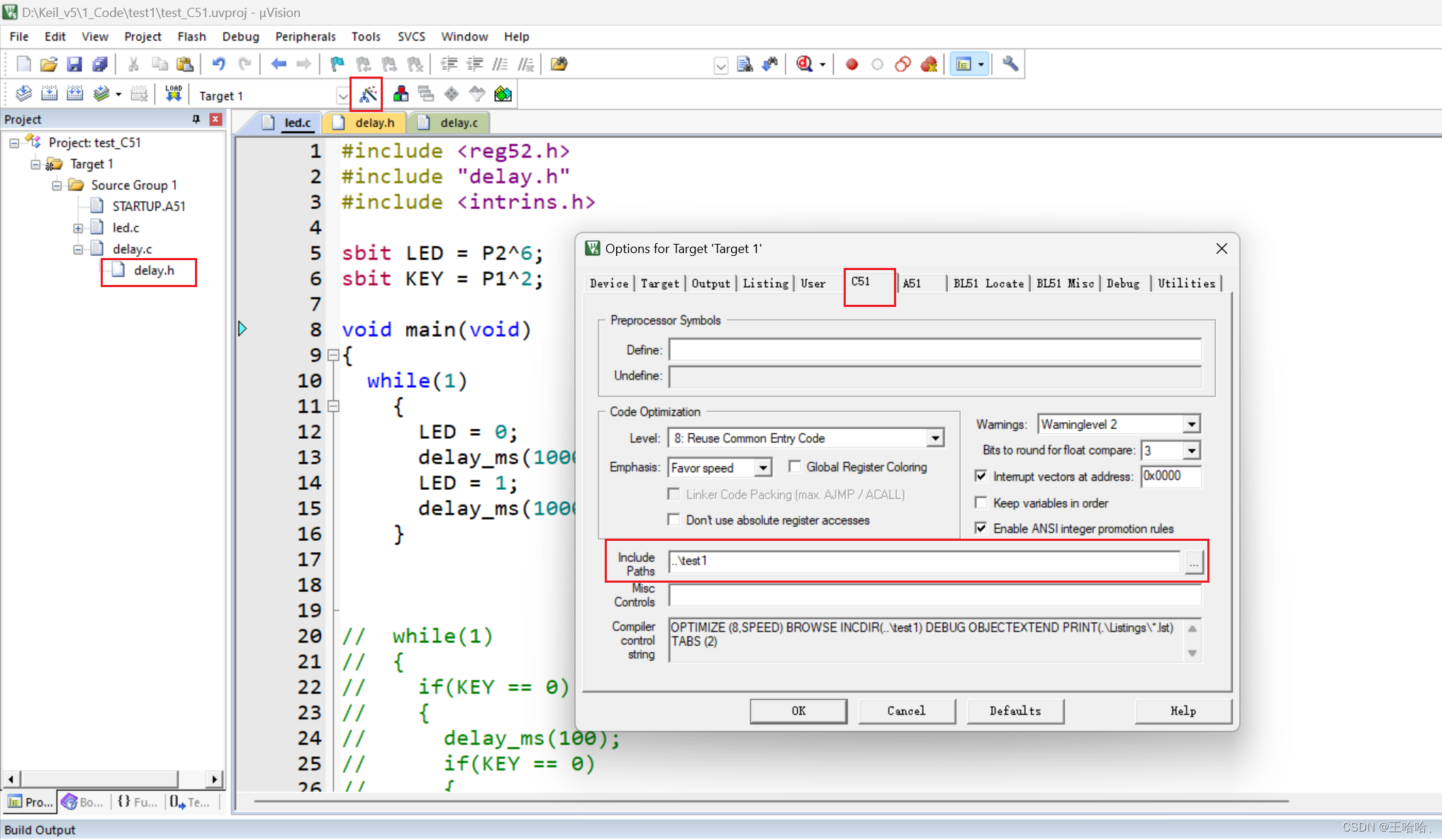Click Defaults button in dialog
1442x840 pixels.
click(1012, 710)
